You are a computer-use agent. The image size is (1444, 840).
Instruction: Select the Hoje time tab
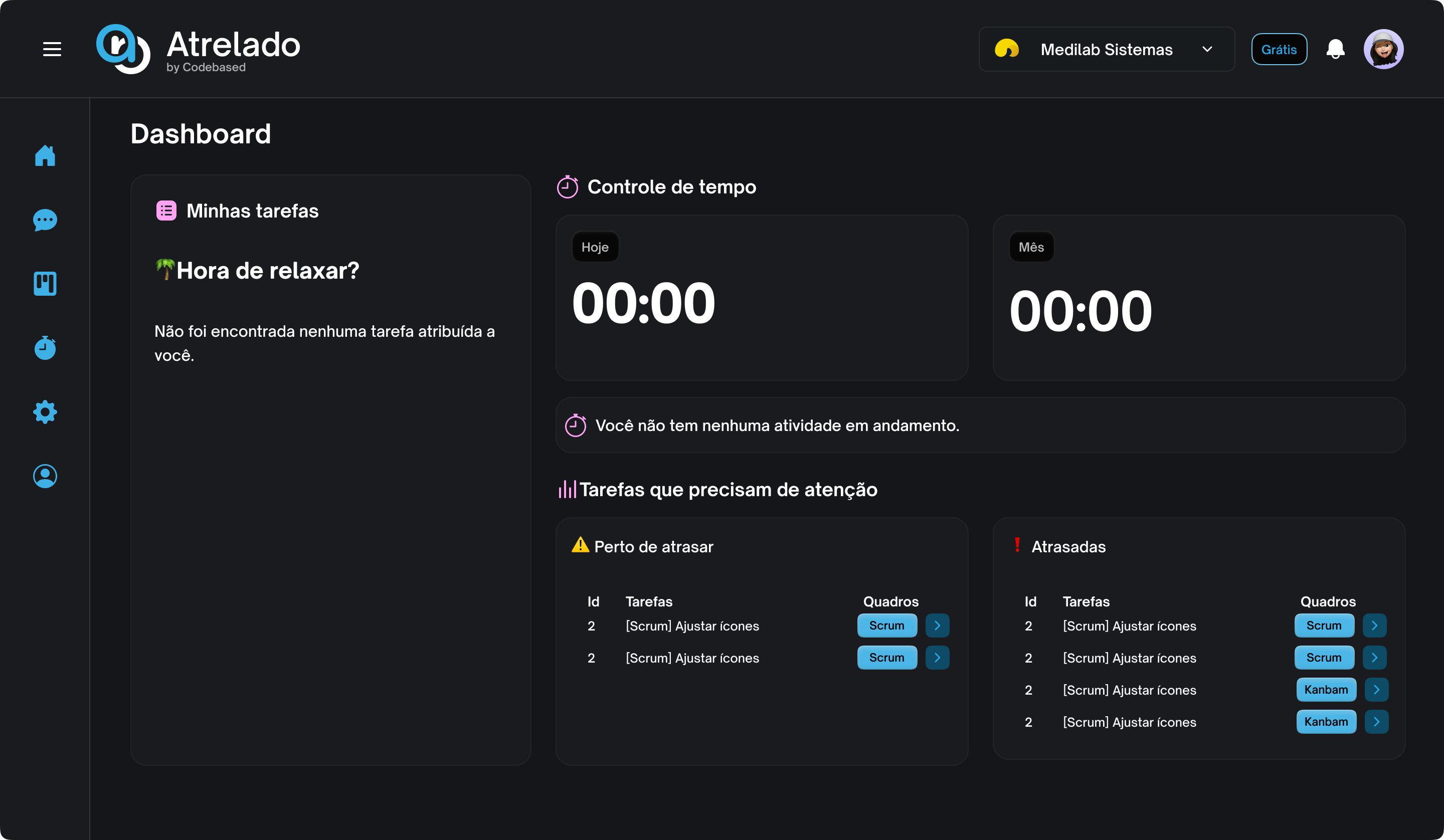595,247
